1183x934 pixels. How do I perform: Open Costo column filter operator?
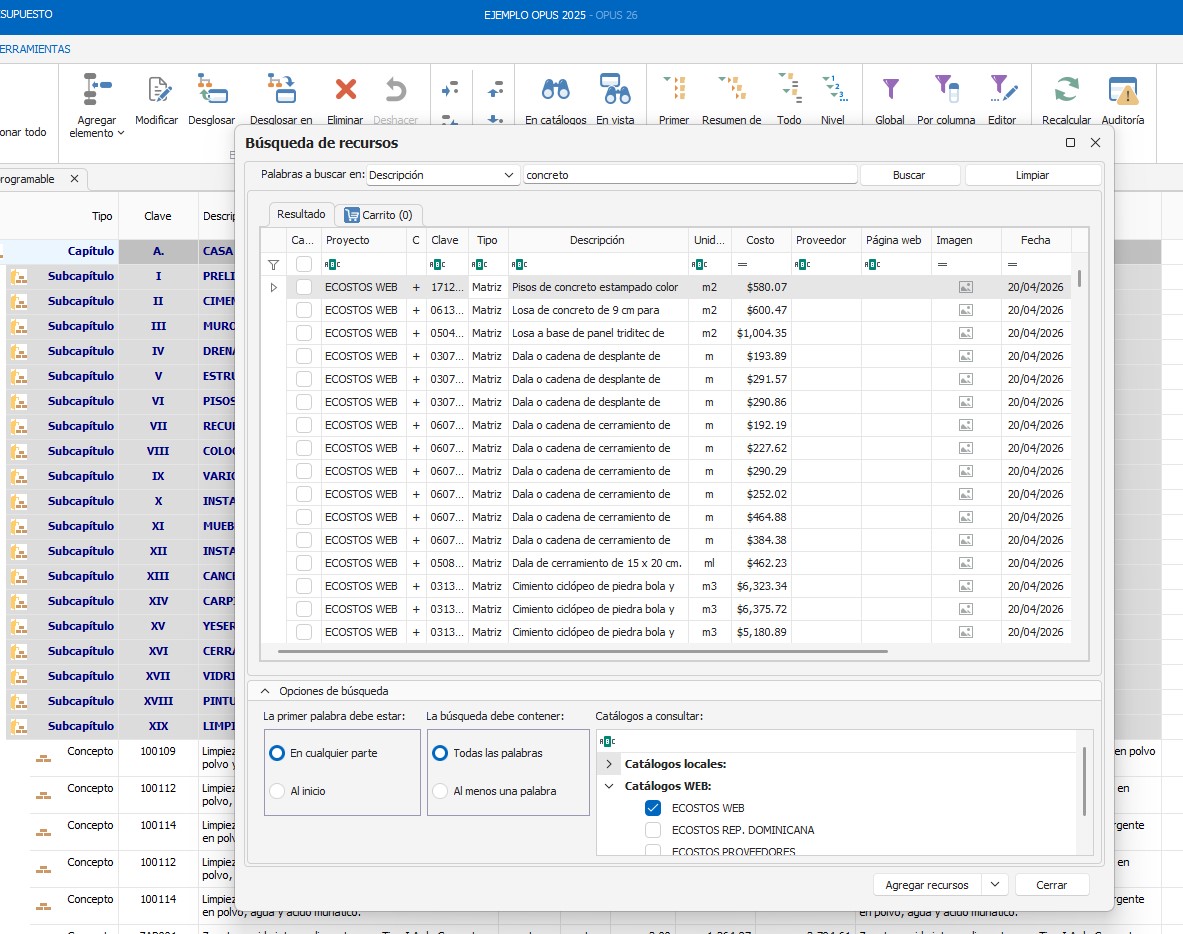[742, 265]
